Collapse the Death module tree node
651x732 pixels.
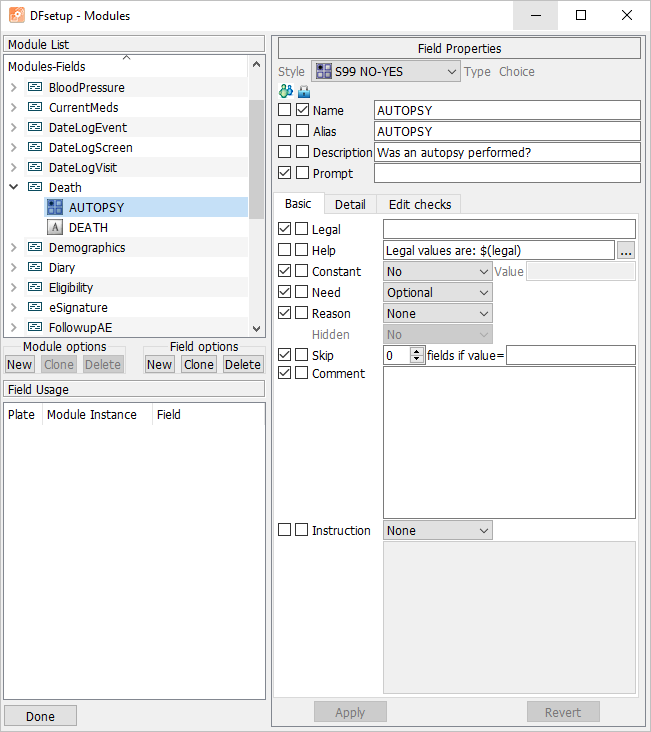14,187
